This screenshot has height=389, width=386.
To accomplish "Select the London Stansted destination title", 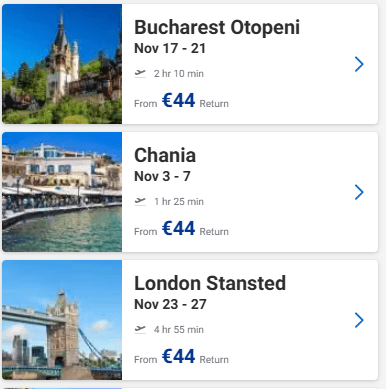I will point(210,283).
